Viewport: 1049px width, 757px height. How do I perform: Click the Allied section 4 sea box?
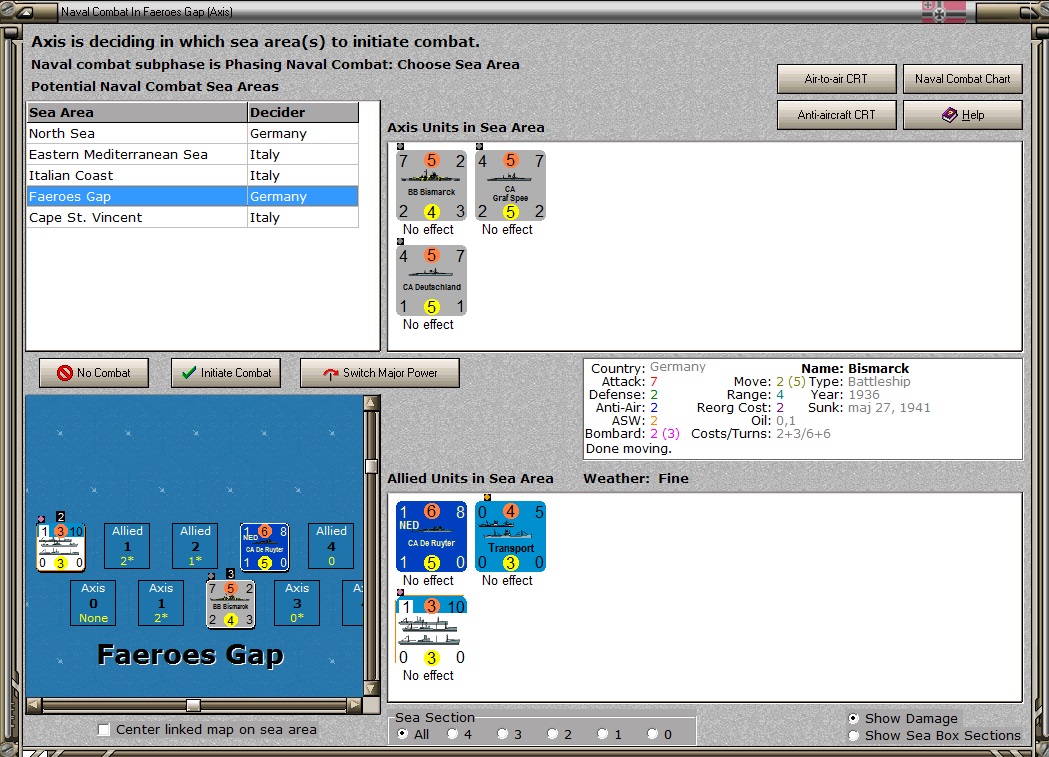(331, 546)
